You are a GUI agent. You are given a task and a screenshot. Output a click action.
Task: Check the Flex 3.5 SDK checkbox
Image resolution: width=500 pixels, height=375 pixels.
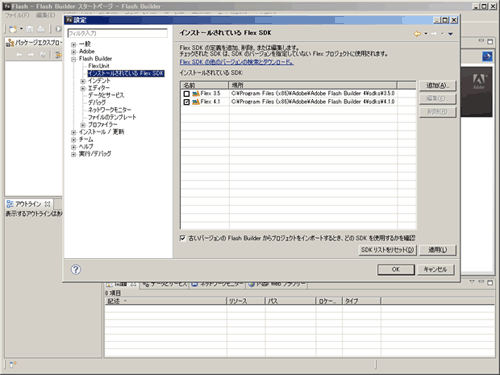pos(187,94)
